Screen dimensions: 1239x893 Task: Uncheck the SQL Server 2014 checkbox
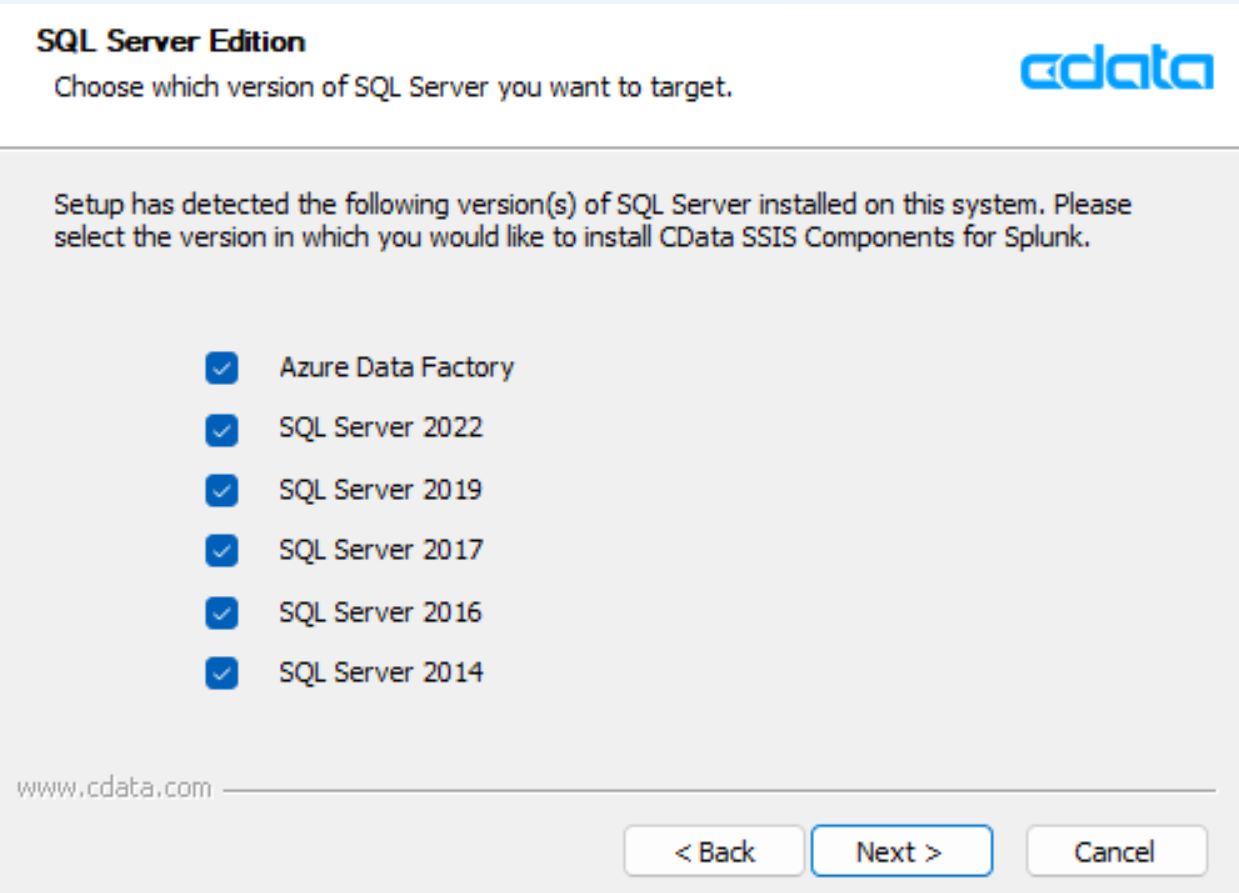(222, 674)
